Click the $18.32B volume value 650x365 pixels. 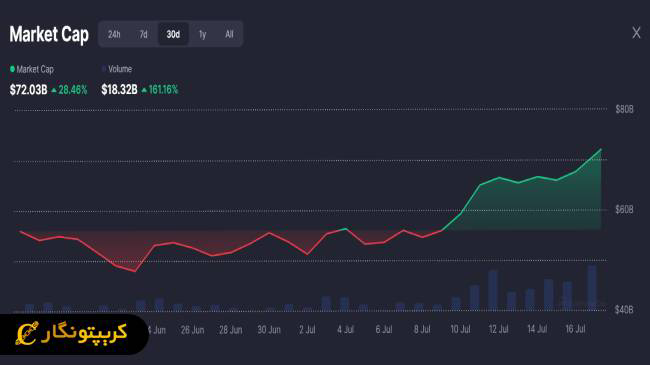119,90
